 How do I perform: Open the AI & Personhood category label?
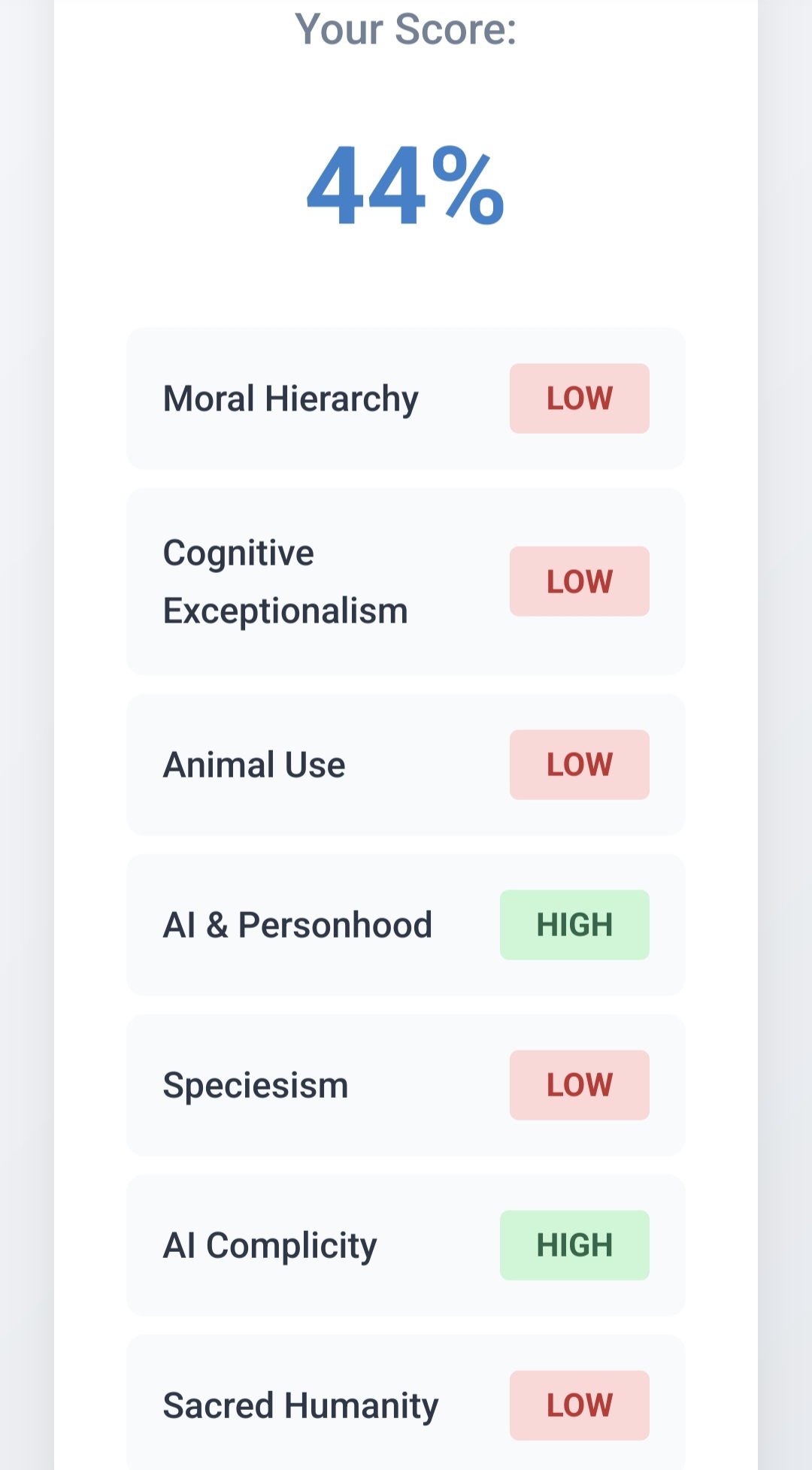(298, 925)
